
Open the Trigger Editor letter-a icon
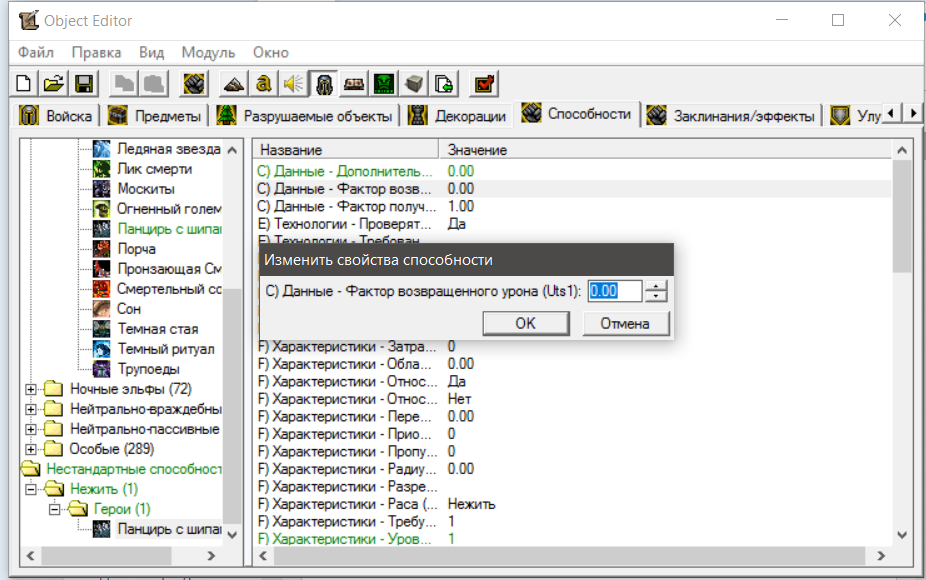[x=263, y=83]
